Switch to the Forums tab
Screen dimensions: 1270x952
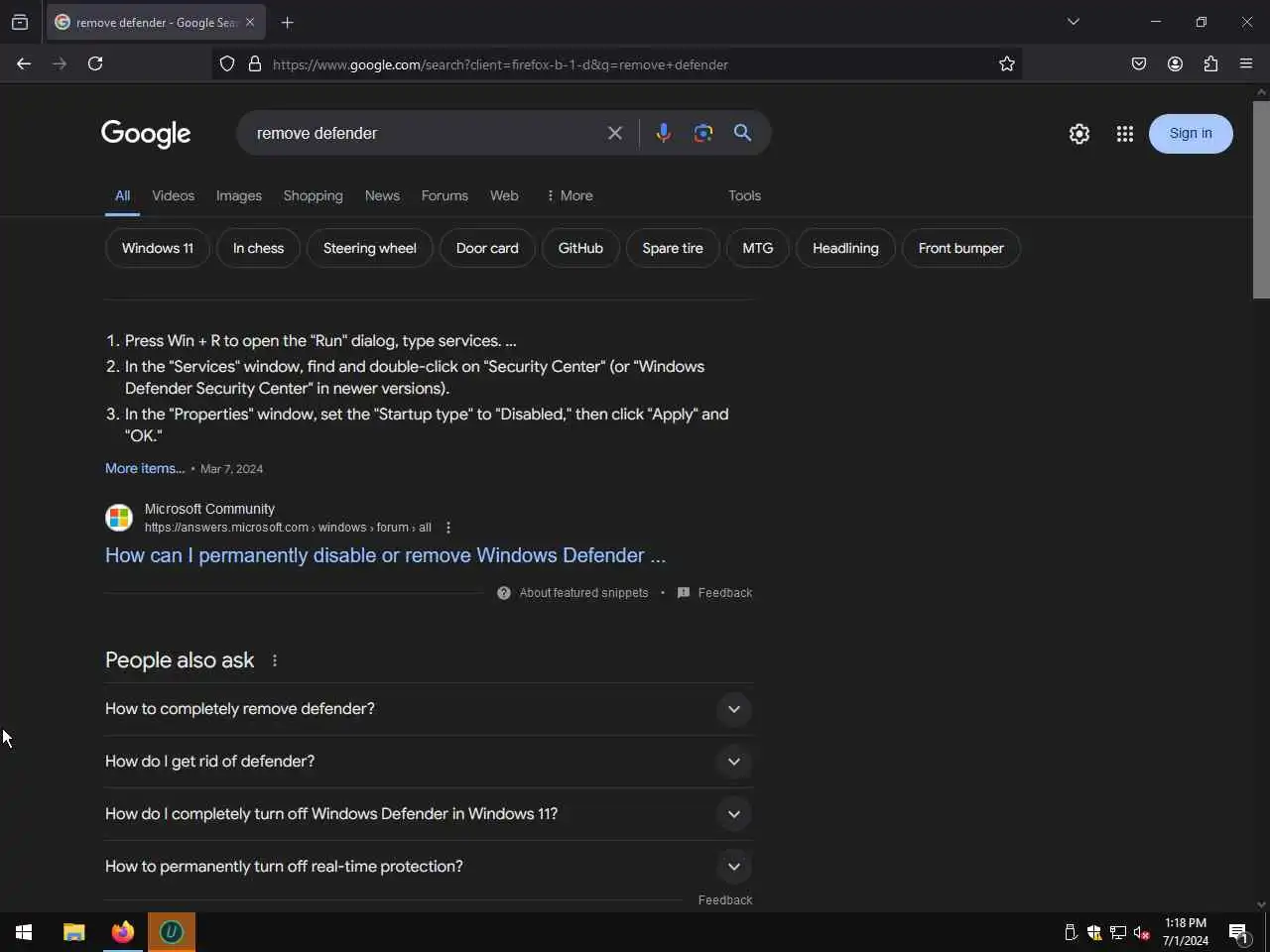(444, 195)
